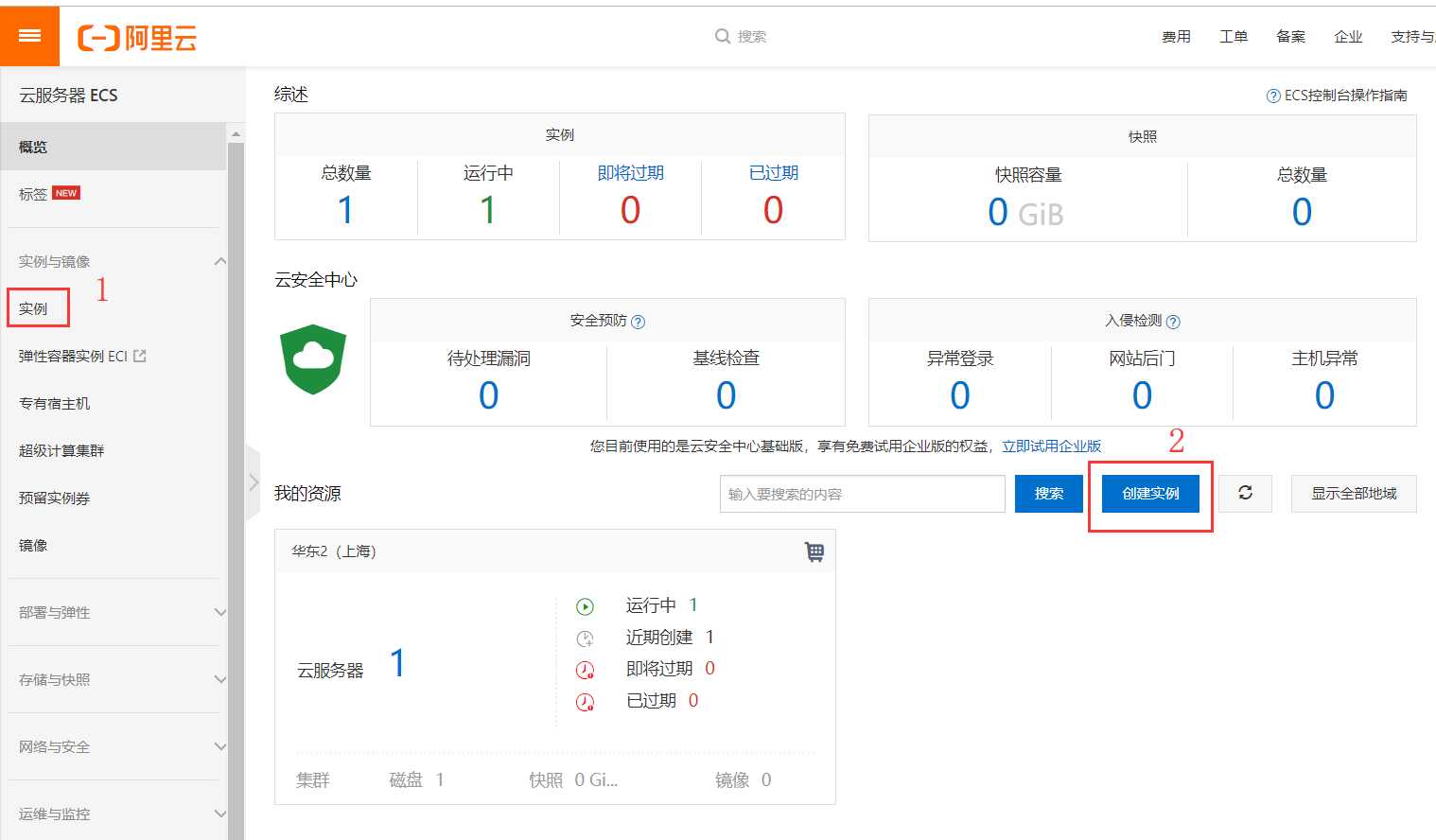Click the refresh icon button
The height and width of the screenshot is (840, 1436).
point(1245,493)
